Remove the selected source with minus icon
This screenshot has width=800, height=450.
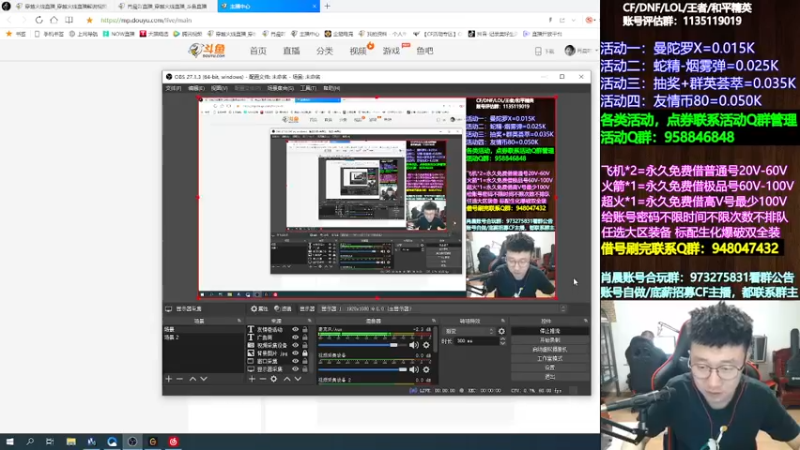coord(263,379)
